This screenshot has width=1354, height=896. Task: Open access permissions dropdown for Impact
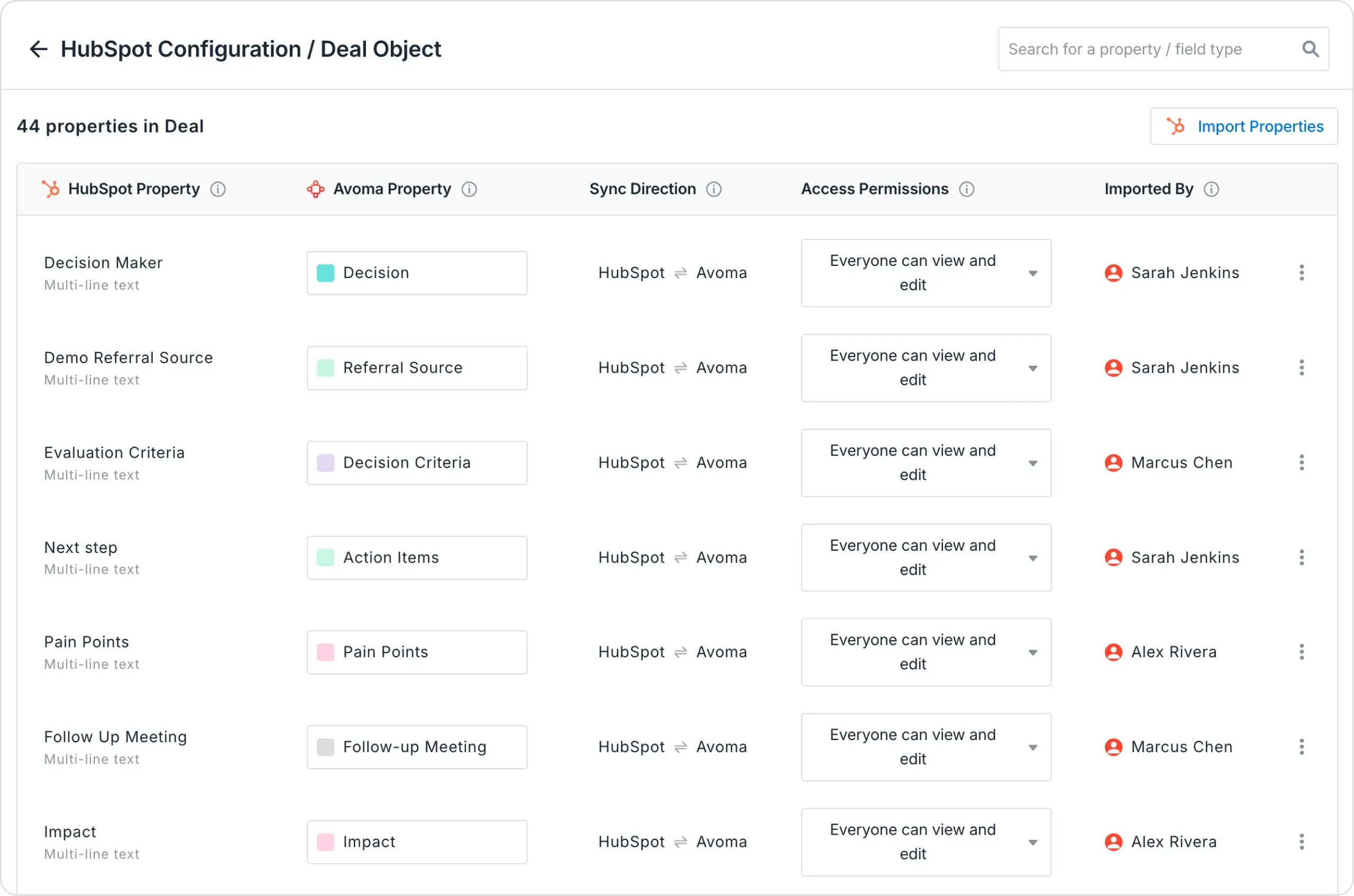[x=926, y=842]
